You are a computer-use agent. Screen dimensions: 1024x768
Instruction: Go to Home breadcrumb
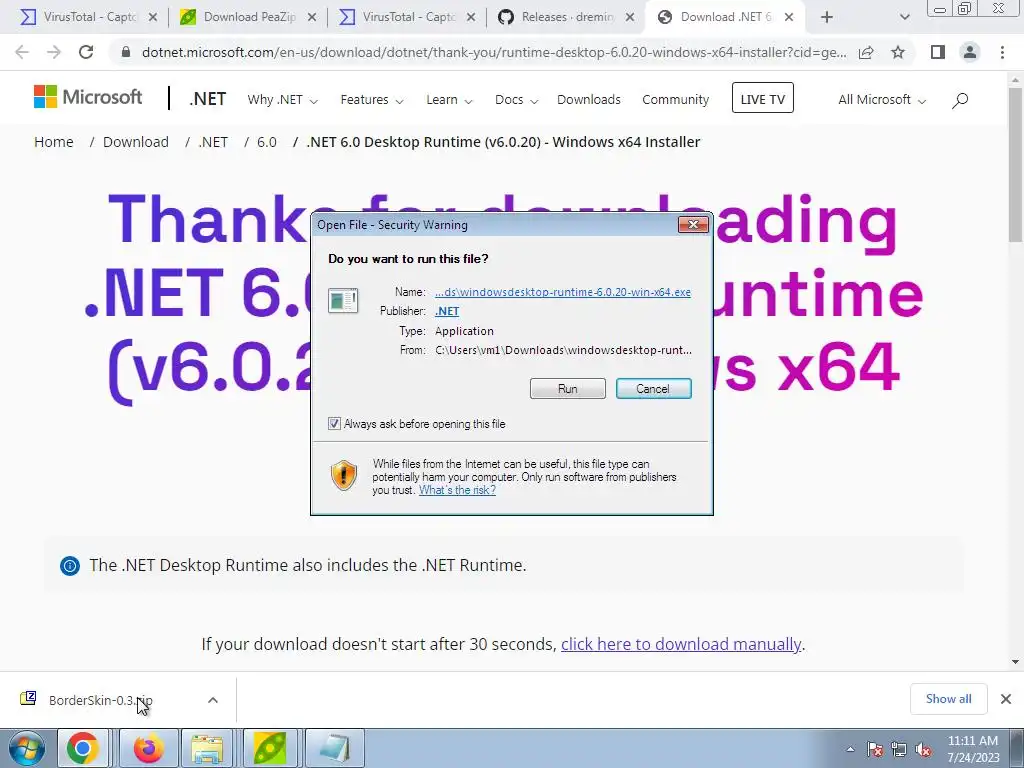[x=54, y=142]
